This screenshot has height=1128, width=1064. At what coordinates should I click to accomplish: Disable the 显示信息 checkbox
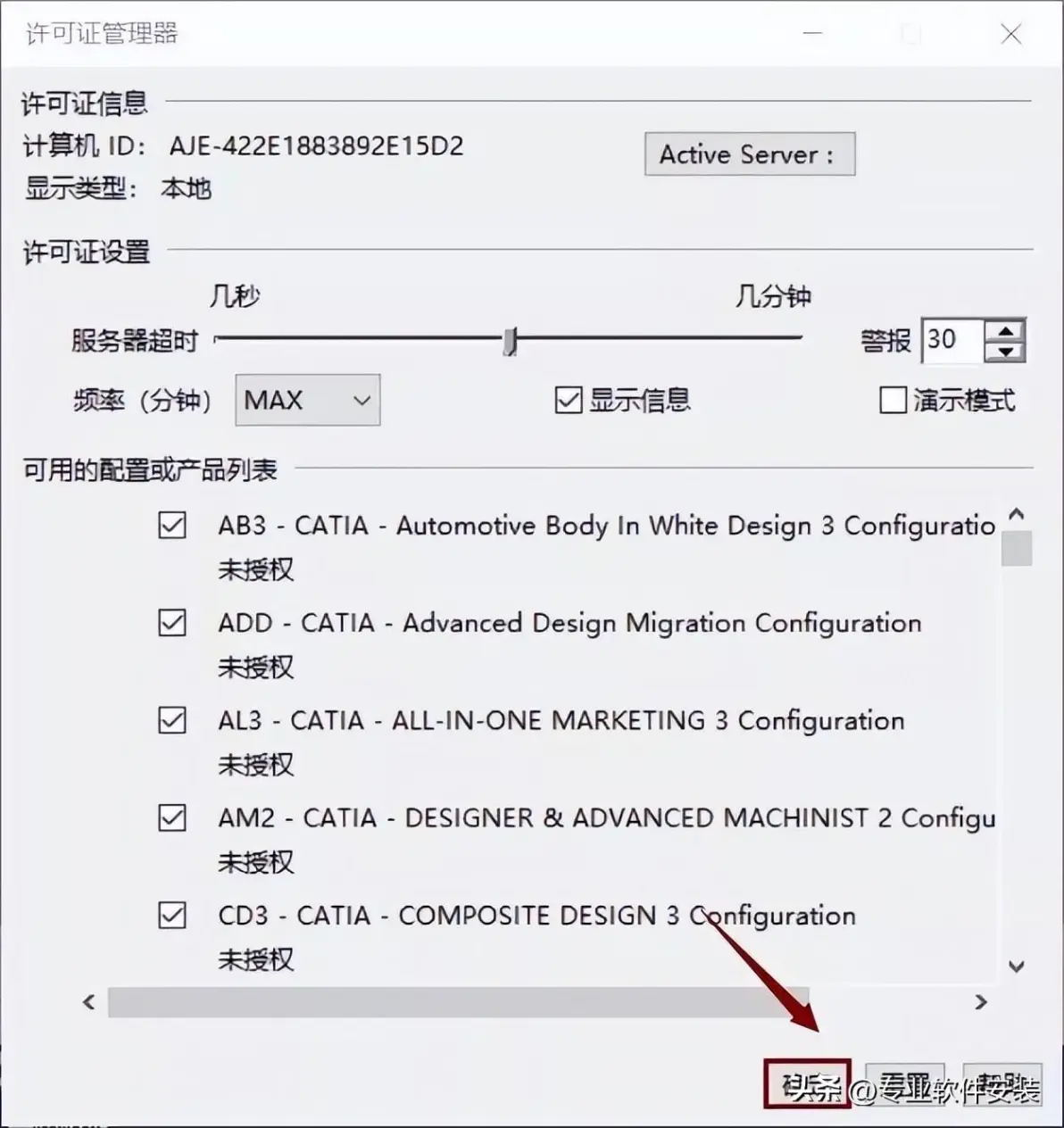pyautogui.click(x=569, y=400)
